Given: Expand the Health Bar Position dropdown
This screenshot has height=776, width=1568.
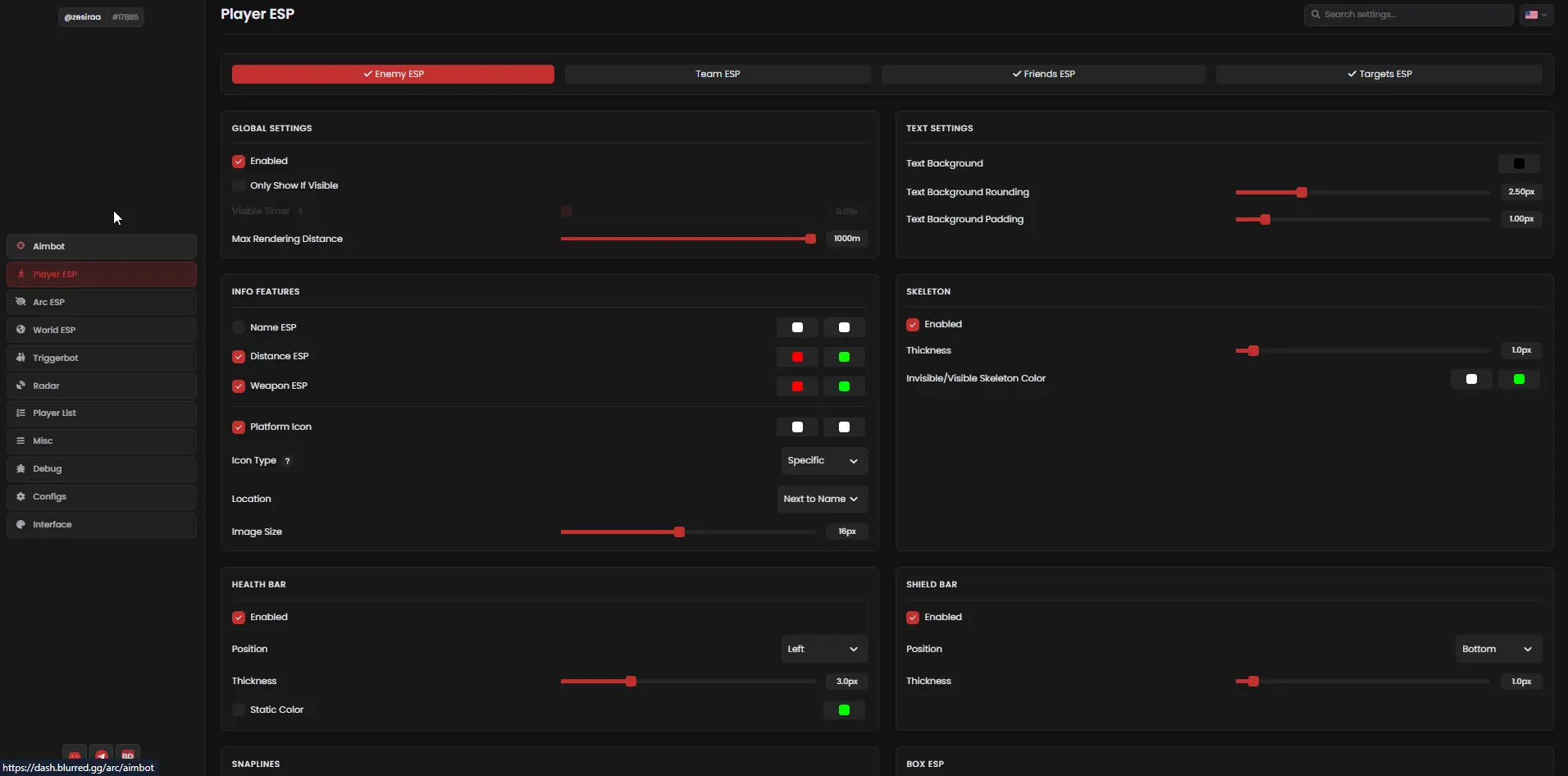Looking at the screenshot, I should click(x=823, y=649).
